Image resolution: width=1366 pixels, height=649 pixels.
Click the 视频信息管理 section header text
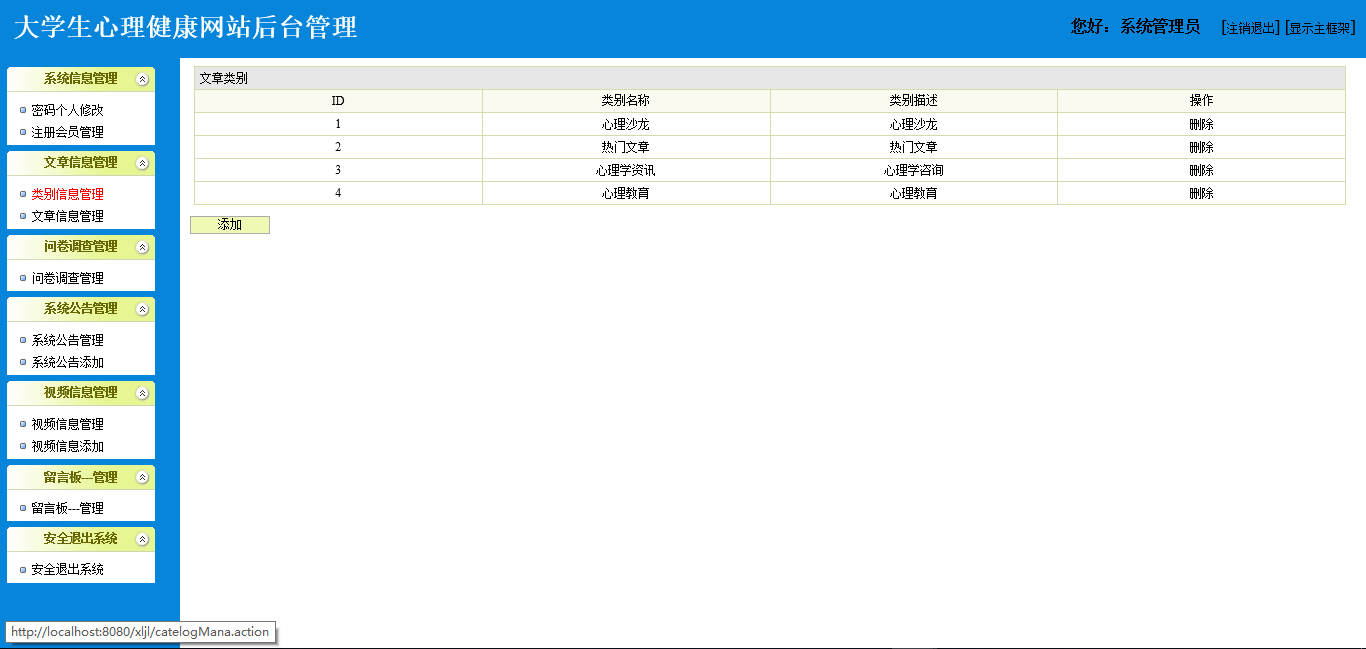[81, 393]
